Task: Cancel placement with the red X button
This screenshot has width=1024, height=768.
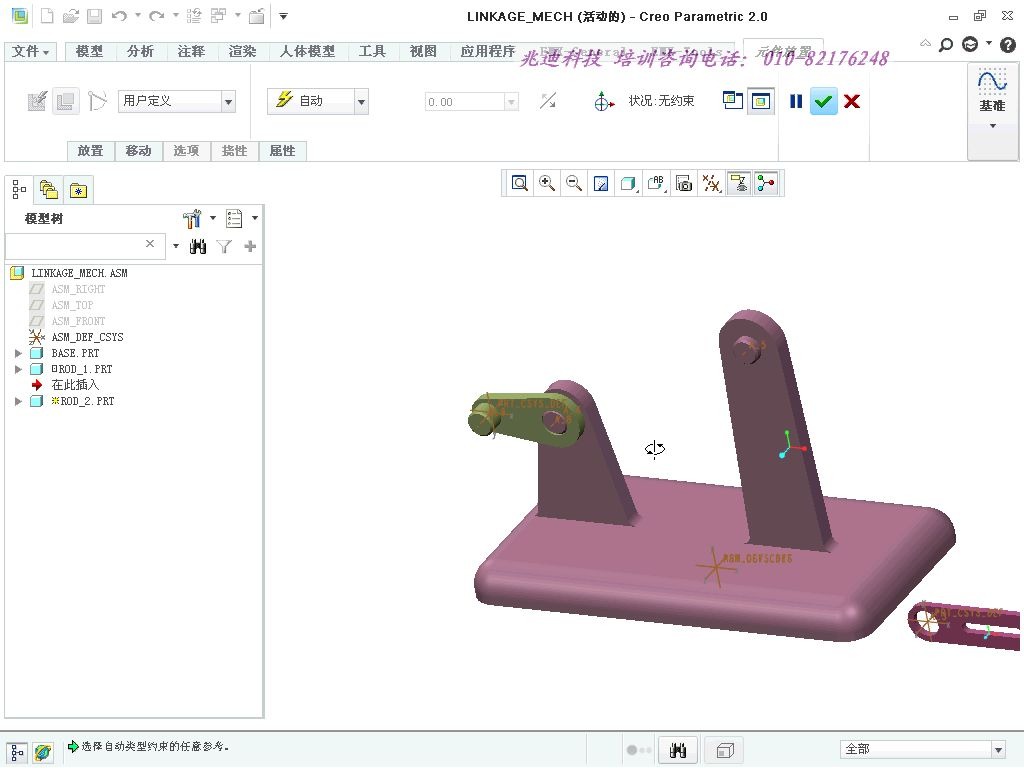Action: click(851, 101)
